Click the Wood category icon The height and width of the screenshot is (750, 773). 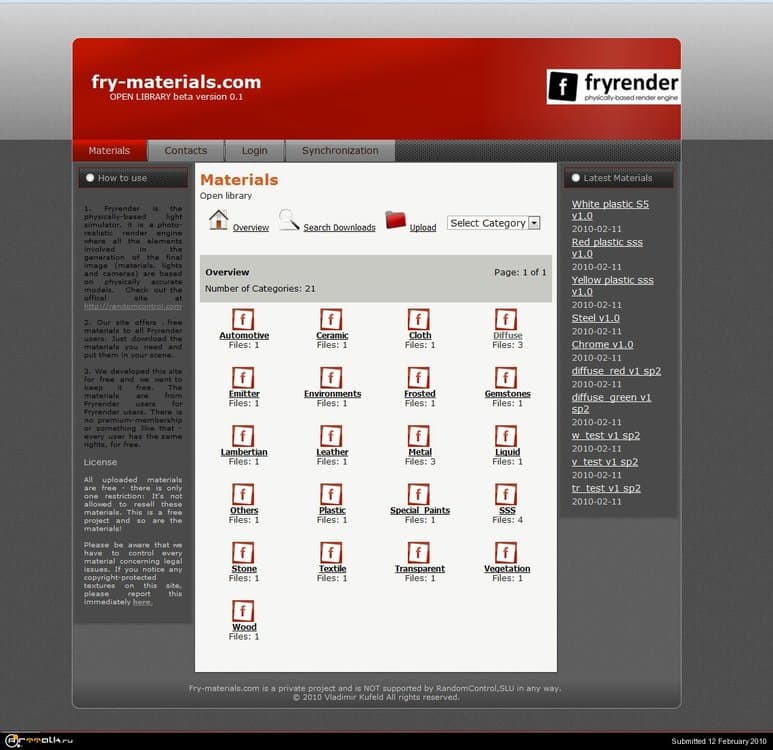coord(243,610)
